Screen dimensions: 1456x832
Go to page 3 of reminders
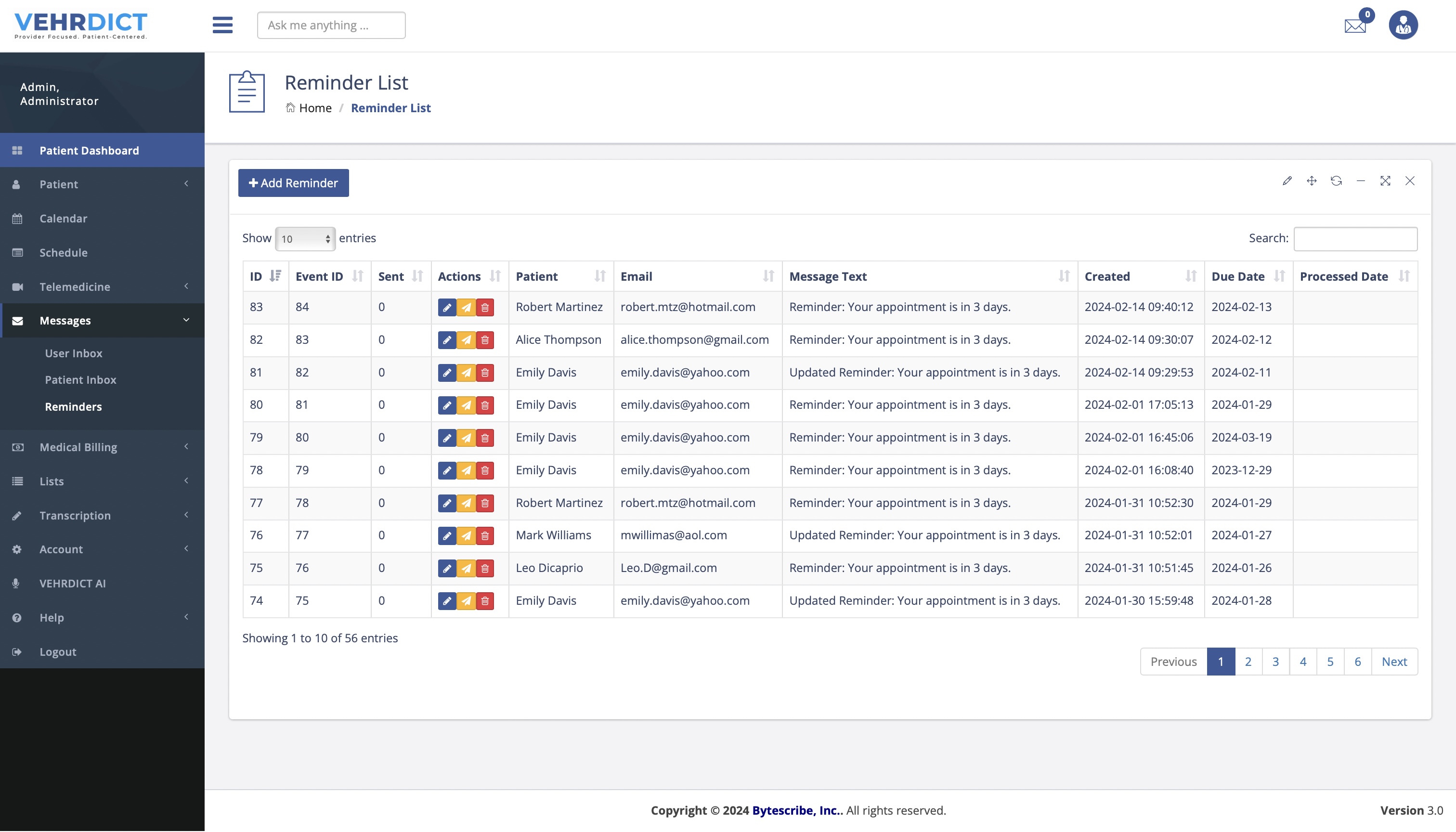[x=1275, y=662]
